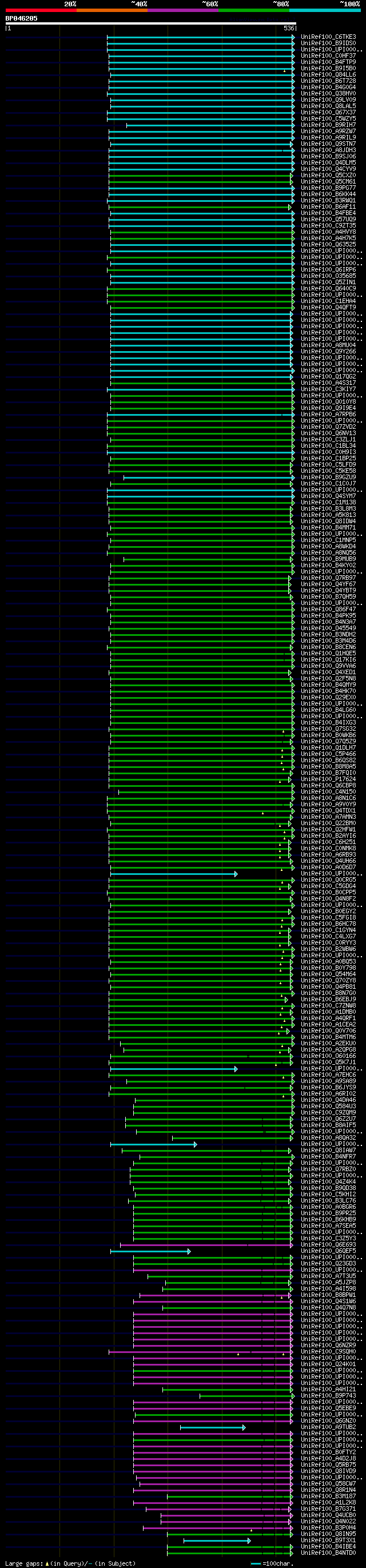Open hit UniRef100_C0HF37
Viewport: 366px width, 1568px height.
pos(328,56)
